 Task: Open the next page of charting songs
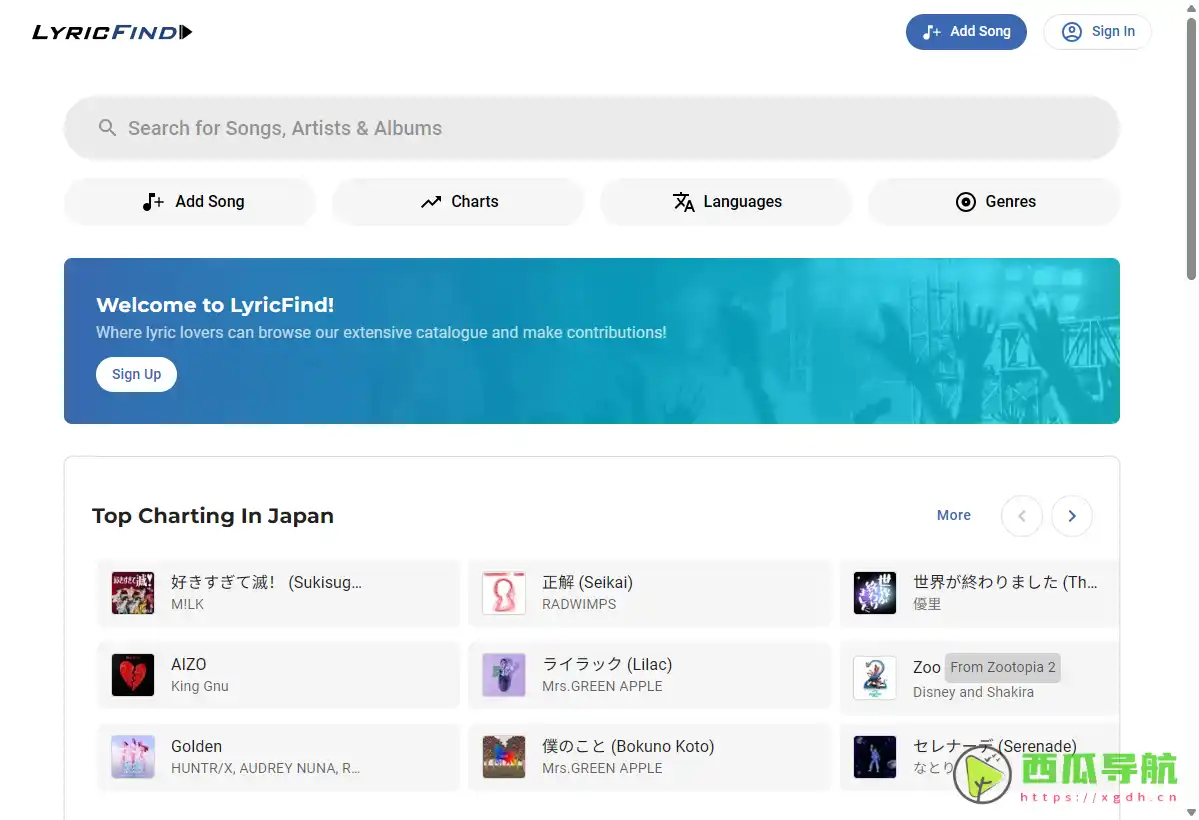[1072, 516]
